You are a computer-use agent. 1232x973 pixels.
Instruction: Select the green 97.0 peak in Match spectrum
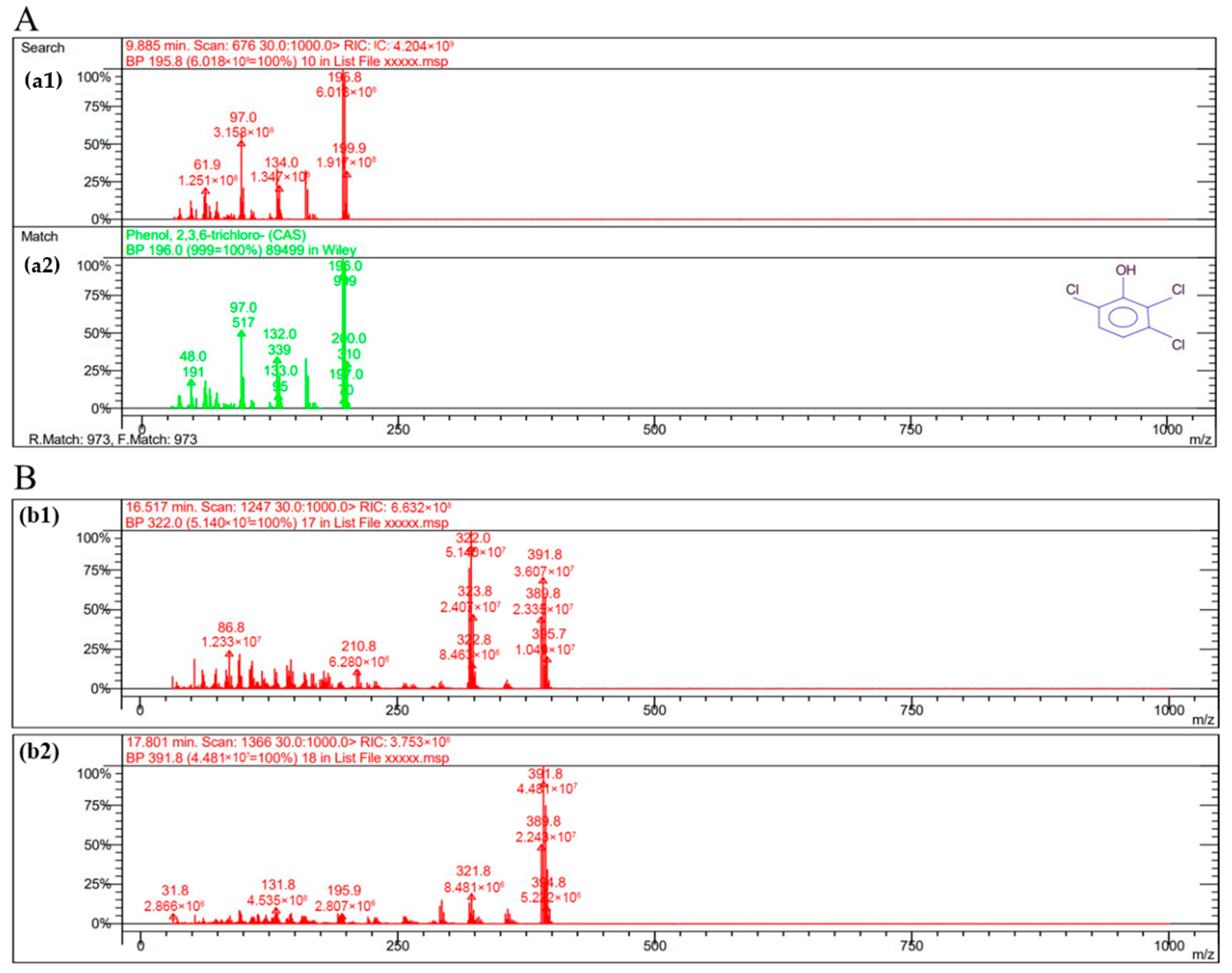(x=241, y=334)
